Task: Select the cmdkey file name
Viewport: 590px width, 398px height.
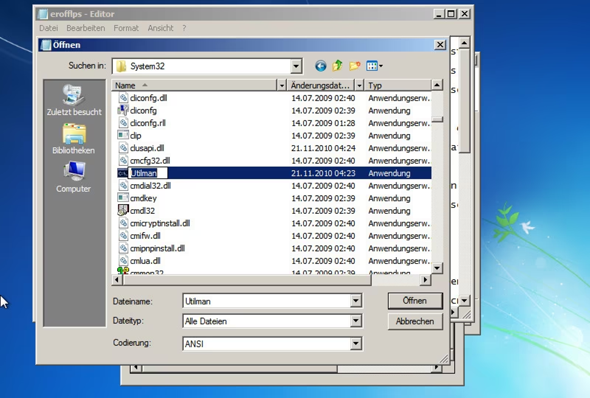Action: [x=143, y=198]
